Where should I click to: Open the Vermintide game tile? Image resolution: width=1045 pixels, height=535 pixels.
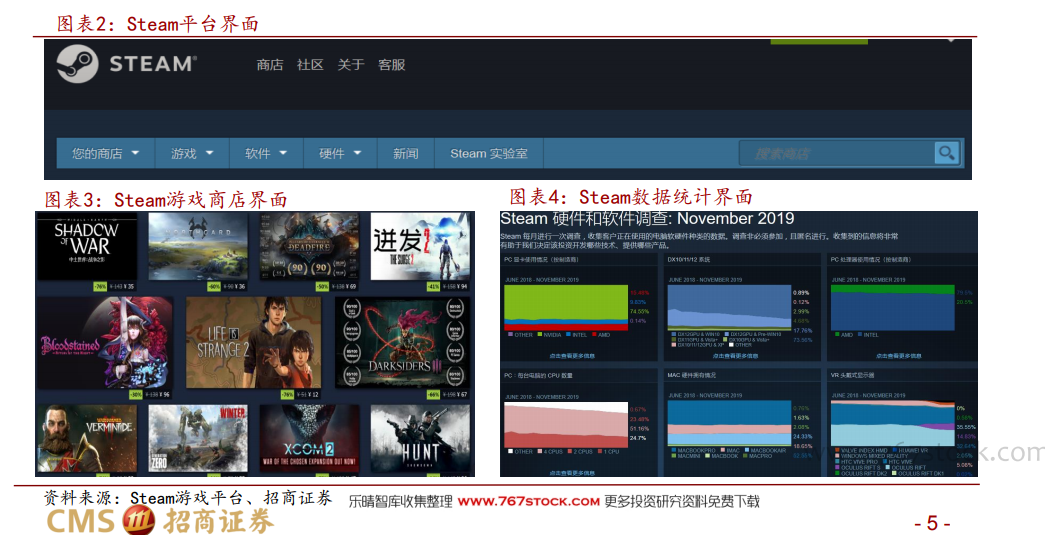click(x=87, y=438)
